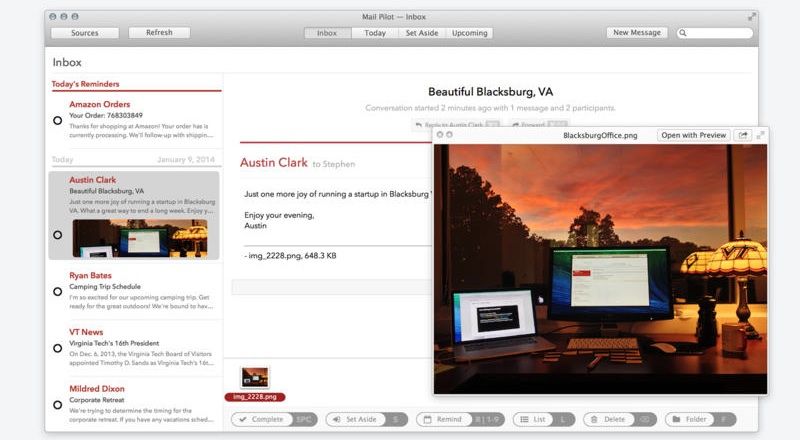Mark Austin Clark message complete circle
Screen dimensions: 800x440
(x=58, y=235)
